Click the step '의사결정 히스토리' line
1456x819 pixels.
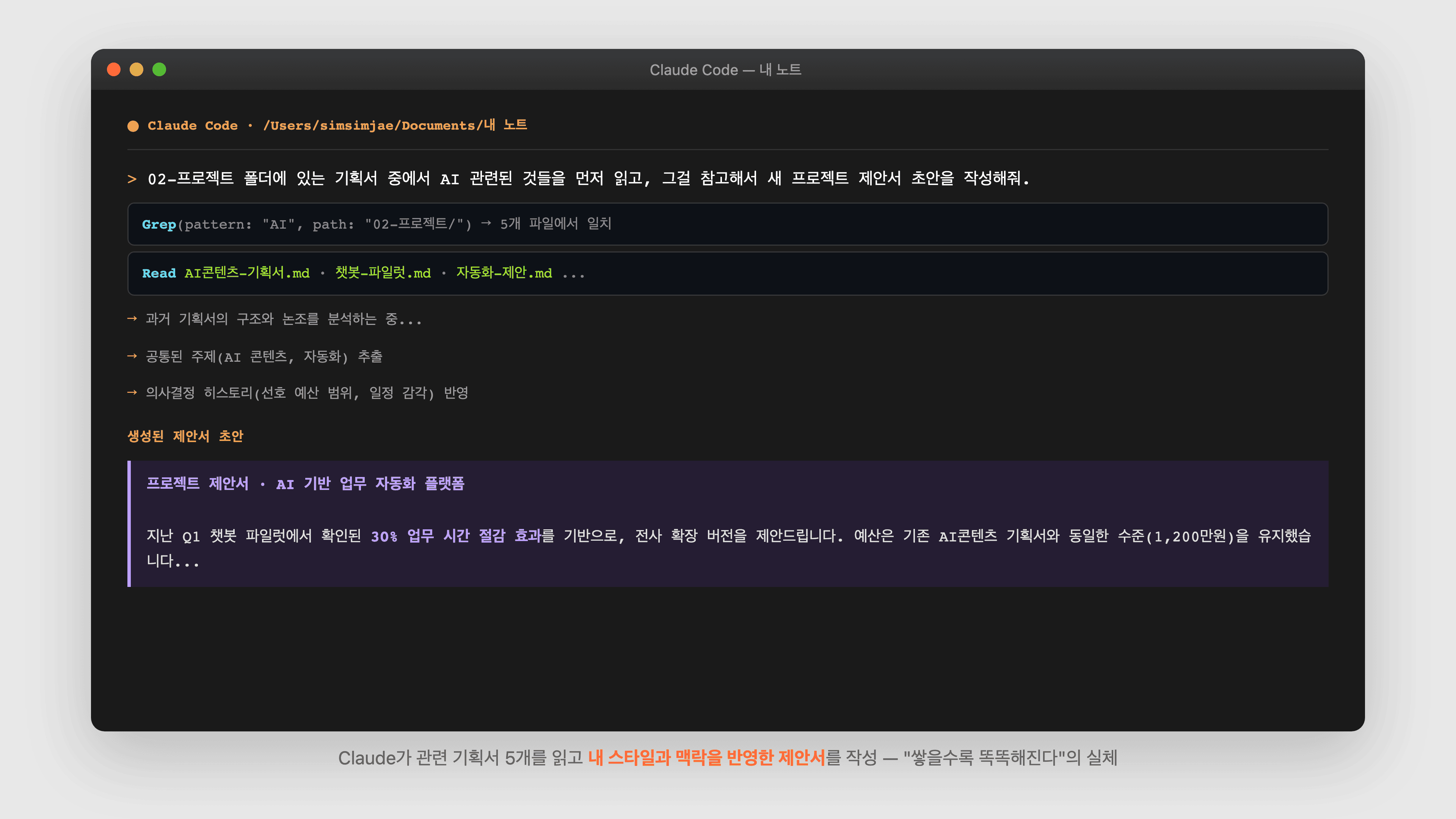[x=307, y=393]
